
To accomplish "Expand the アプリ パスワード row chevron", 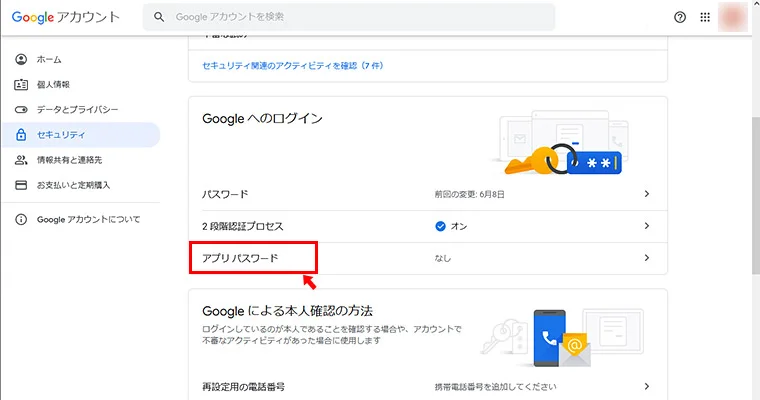I will [x=647, y=258].
